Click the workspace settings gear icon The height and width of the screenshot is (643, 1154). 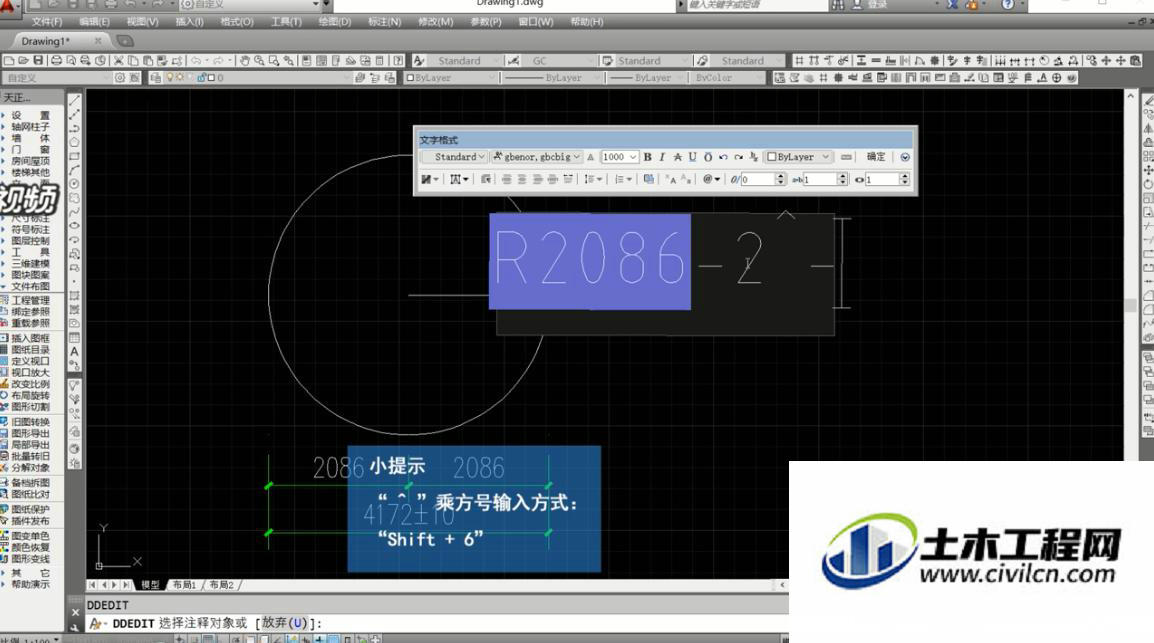tap(119, 77)
